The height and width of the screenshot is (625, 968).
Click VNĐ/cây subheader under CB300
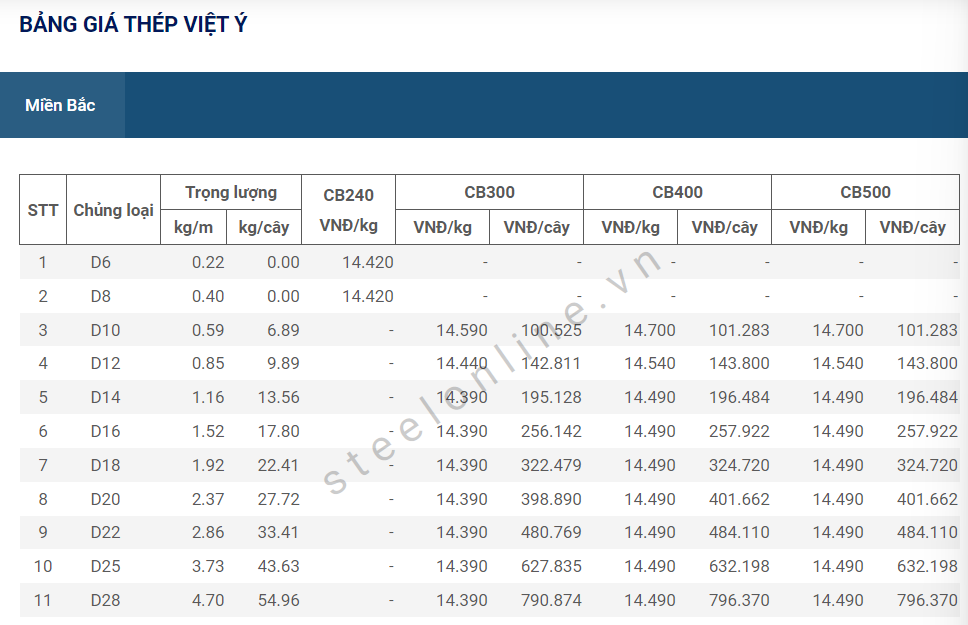[536, 227]
